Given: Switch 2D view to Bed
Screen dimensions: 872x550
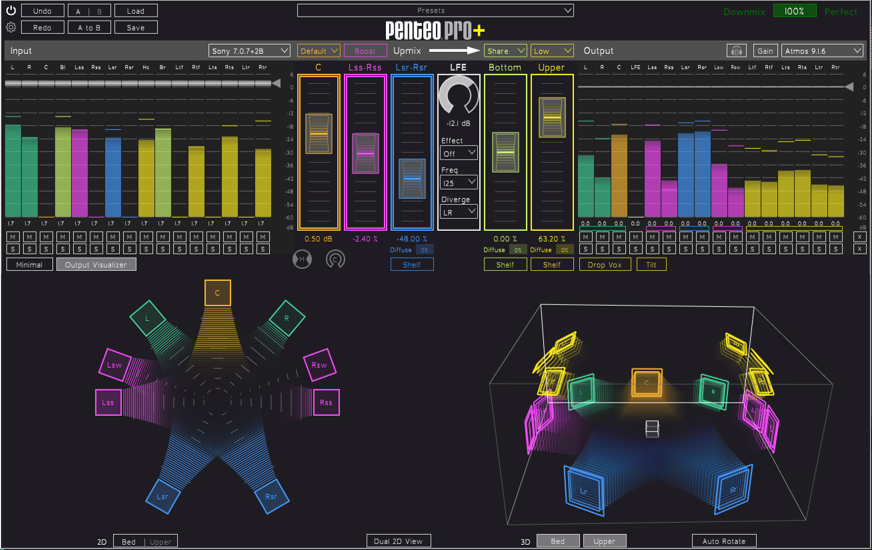Looking at the screenshot, I should pyautogui.click(x=129, y=542).
